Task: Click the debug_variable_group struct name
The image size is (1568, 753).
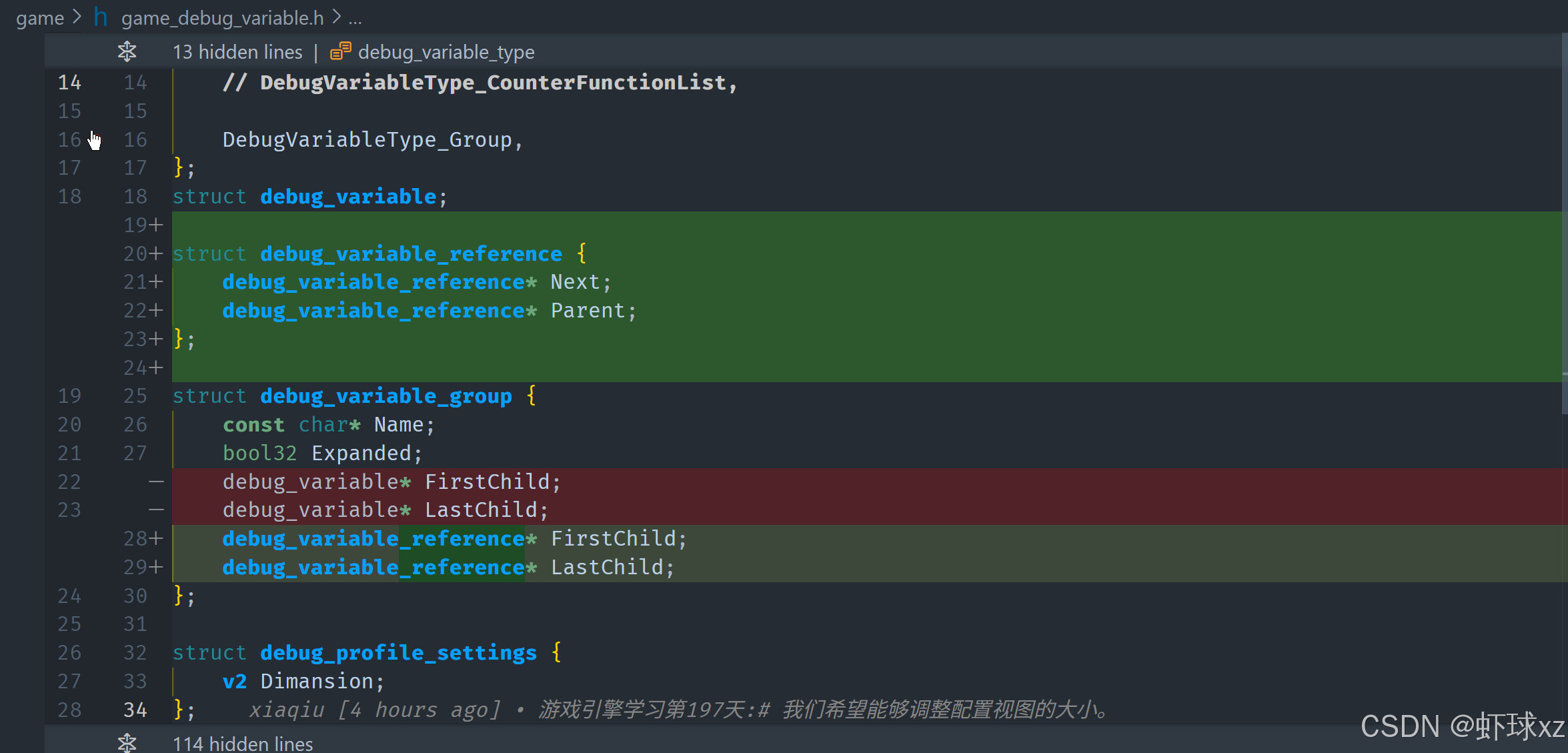Action: (385, 396)
